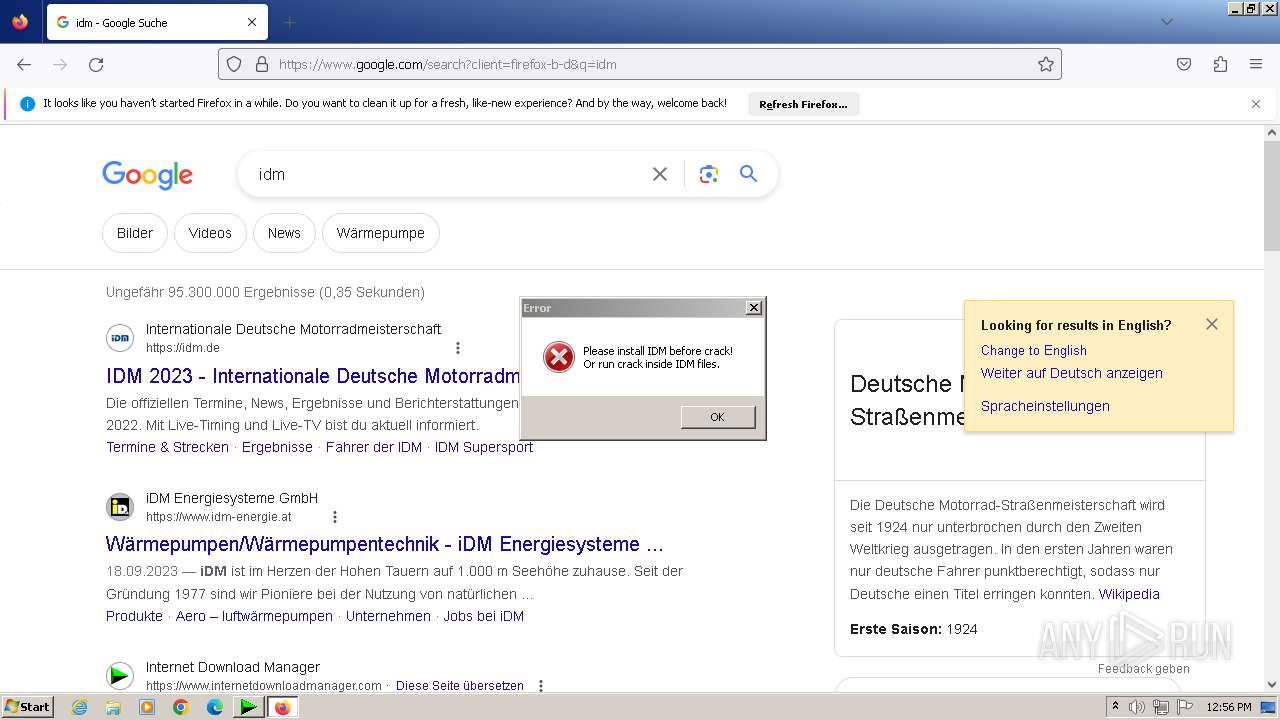Reload the page with the refresh icon
1280x720 pixels.
[96, 64]
